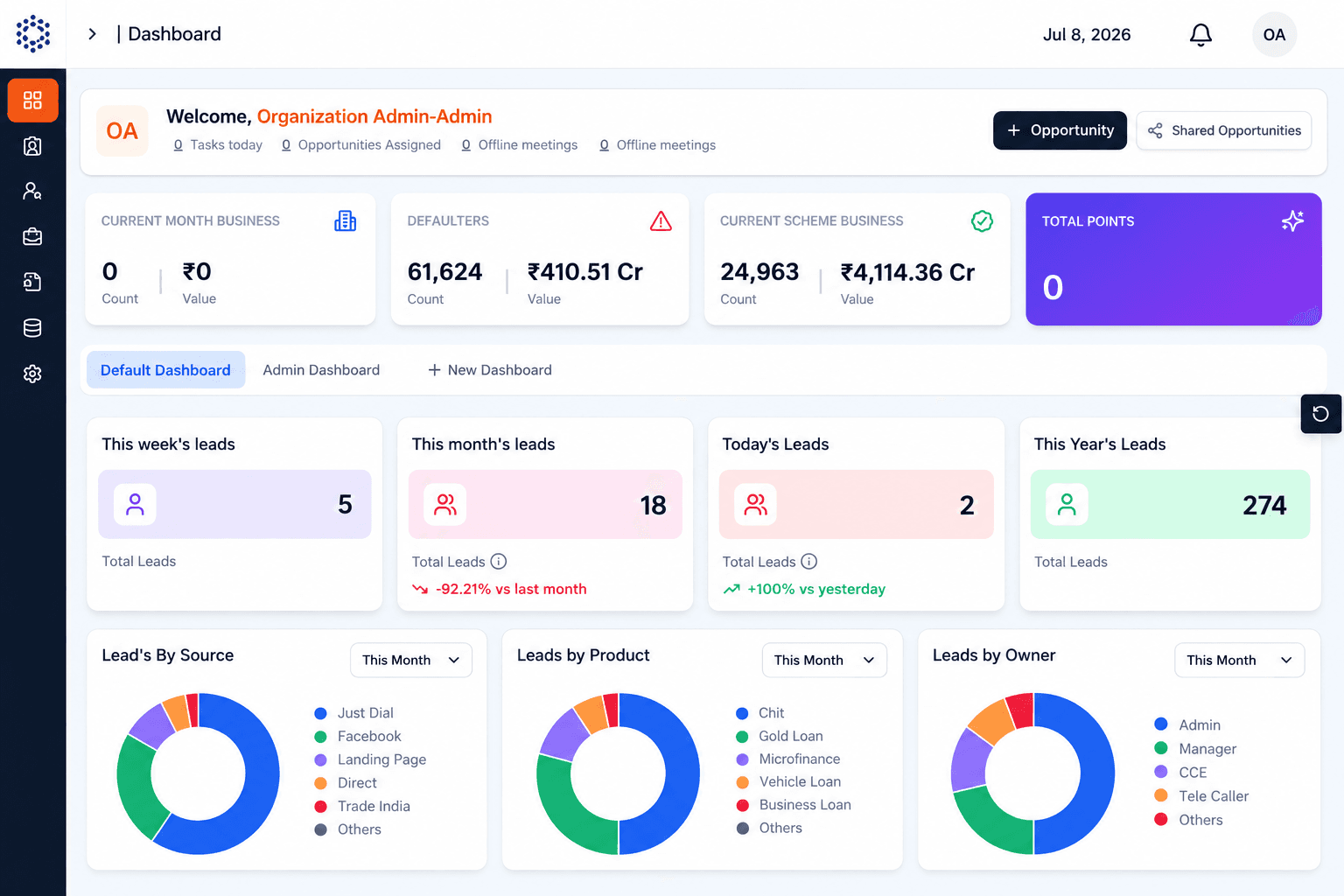Click the Tasks today link
The width and height of the screenshot is (1344, 896).
(x=218, y=145)
